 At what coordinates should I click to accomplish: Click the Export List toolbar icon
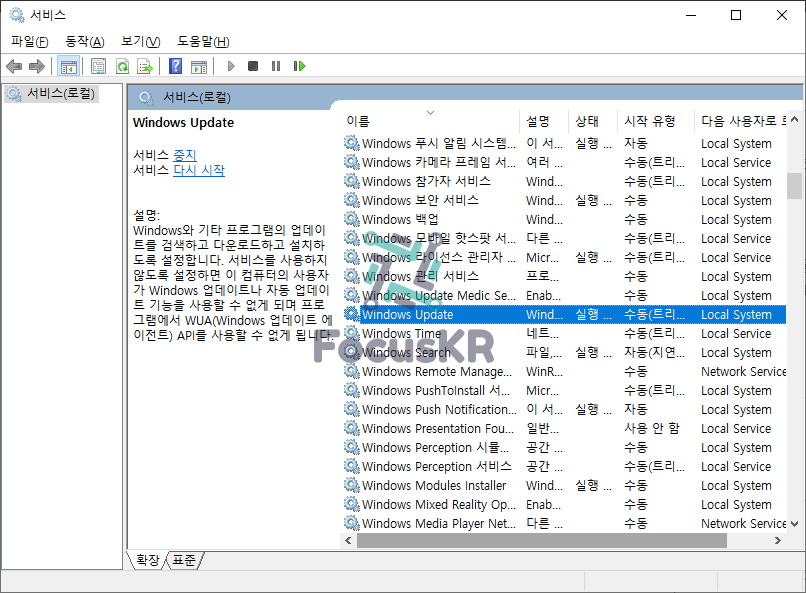(145, 66)
